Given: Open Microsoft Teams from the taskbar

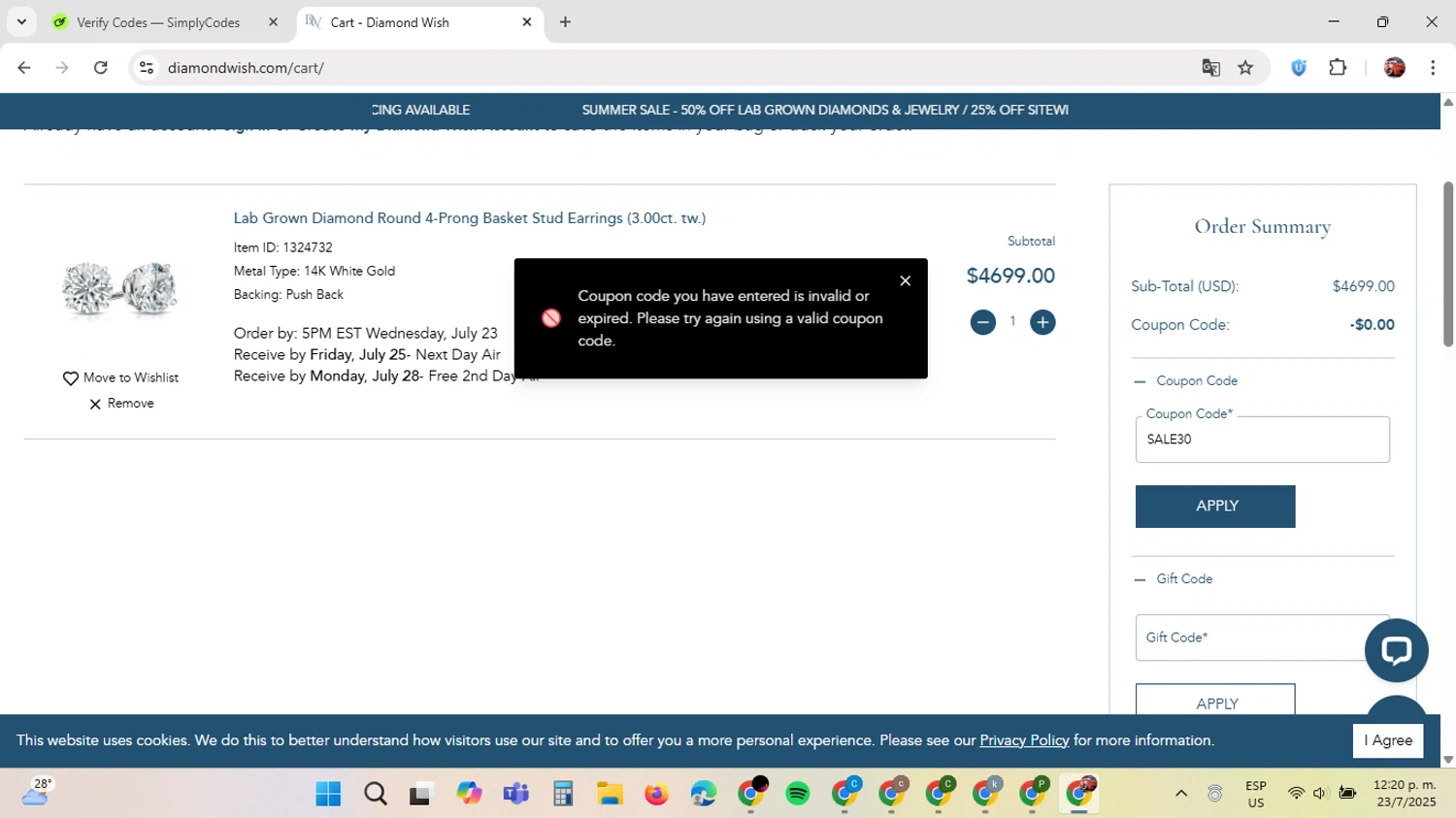Looking at the screenshot, I should tap(515, 794).
